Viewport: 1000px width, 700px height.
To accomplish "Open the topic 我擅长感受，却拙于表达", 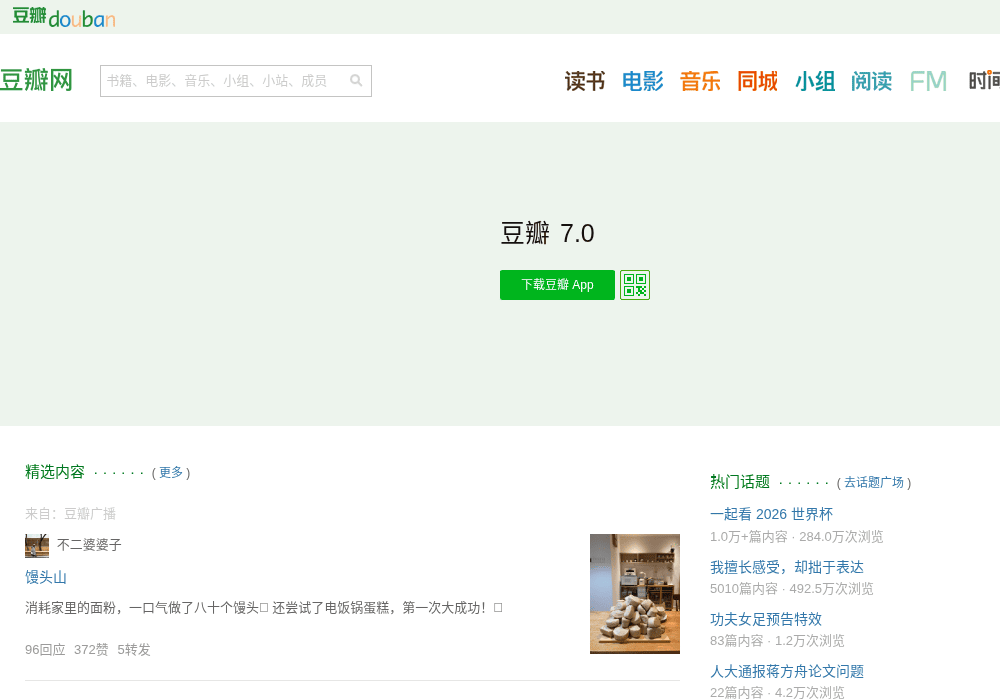I will point(787,567).
